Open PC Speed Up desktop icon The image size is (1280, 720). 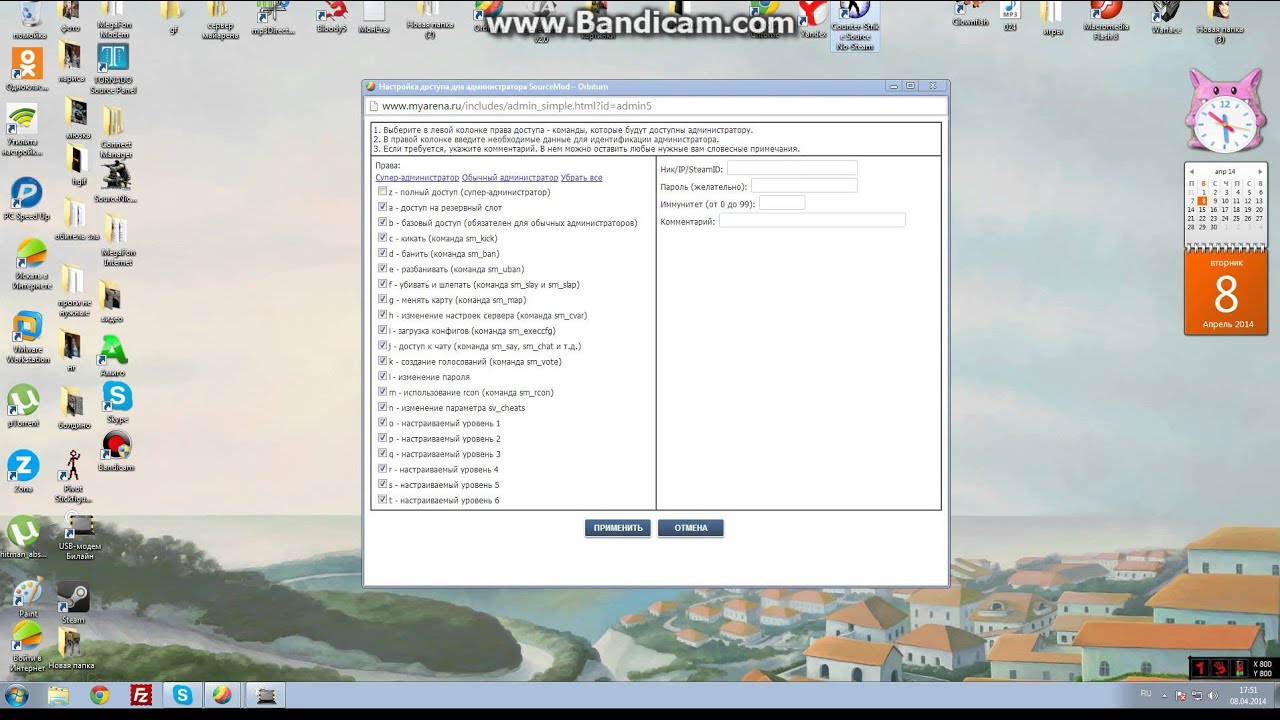coord(27,197)
